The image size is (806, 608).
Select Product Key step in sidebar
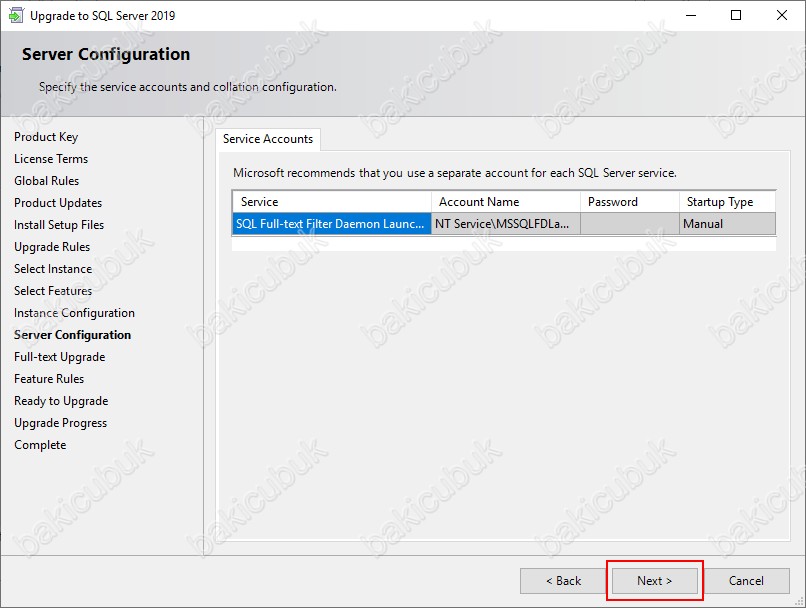[46, 137]
